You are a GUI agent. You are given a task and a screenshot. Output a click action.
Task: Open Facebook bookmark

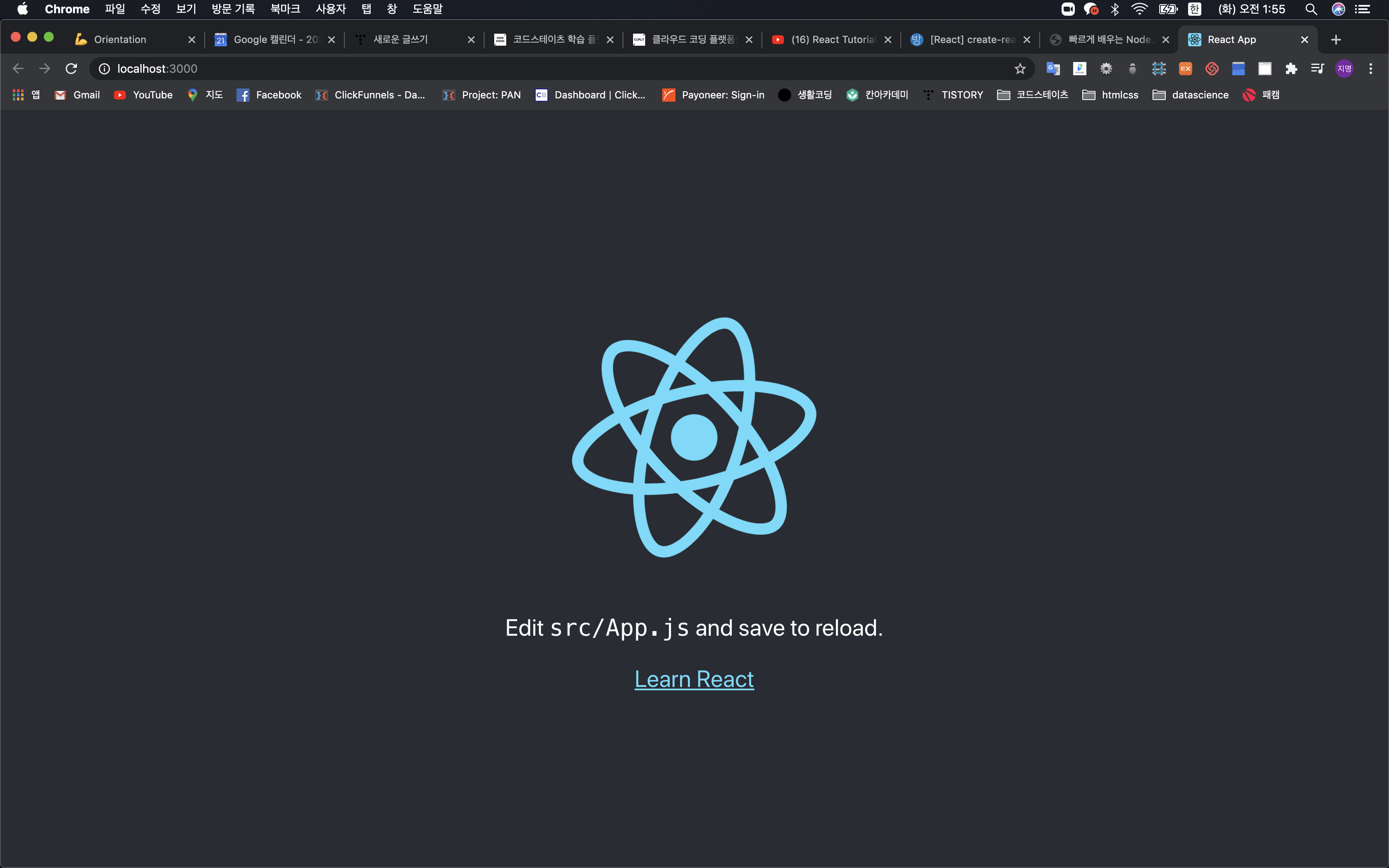[x=269, y=95]
